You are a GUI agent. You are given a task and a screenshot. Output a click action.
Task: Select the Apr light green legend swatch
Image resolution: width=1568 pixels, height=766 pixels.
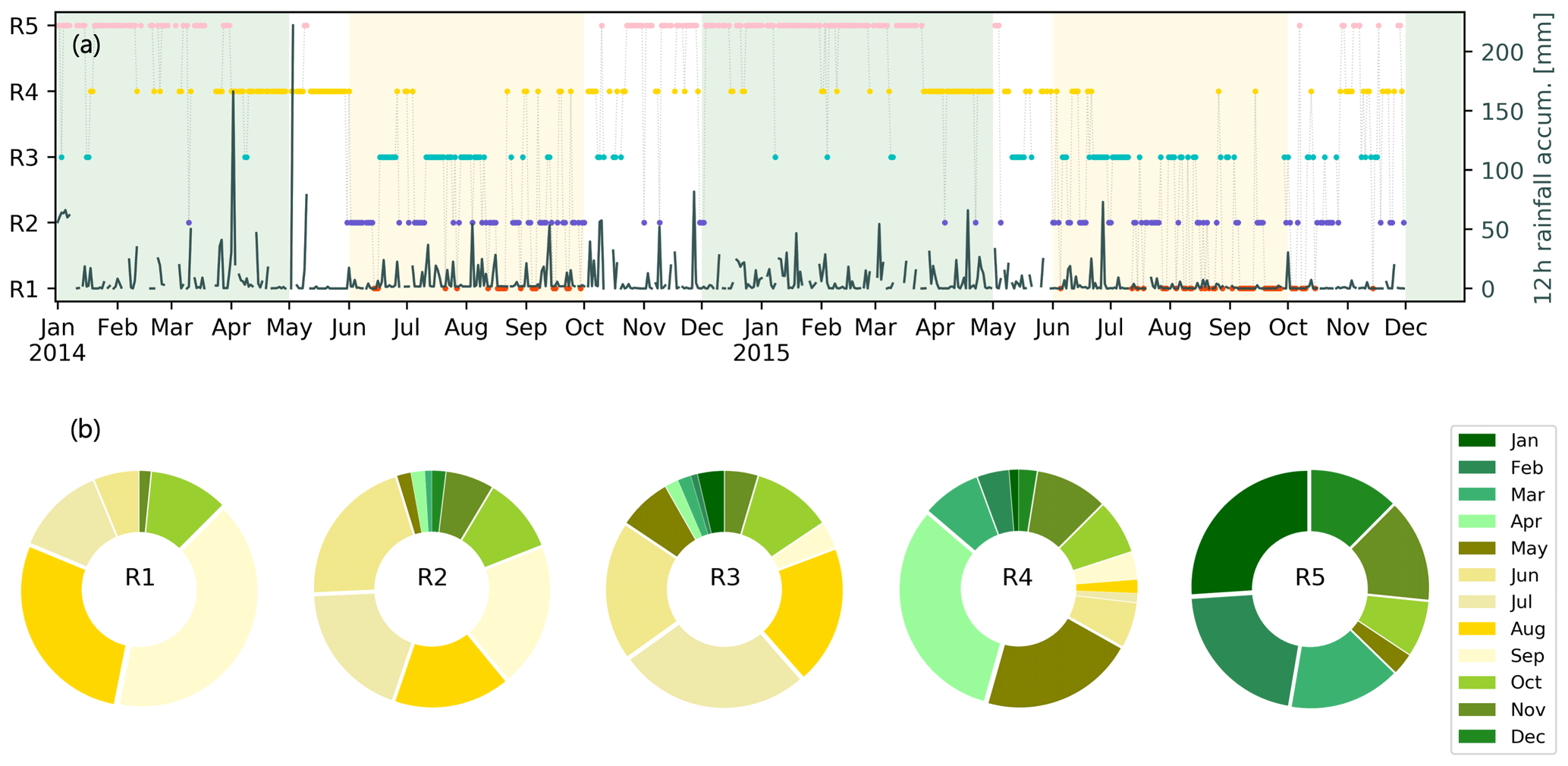[x=1476, y=522]
